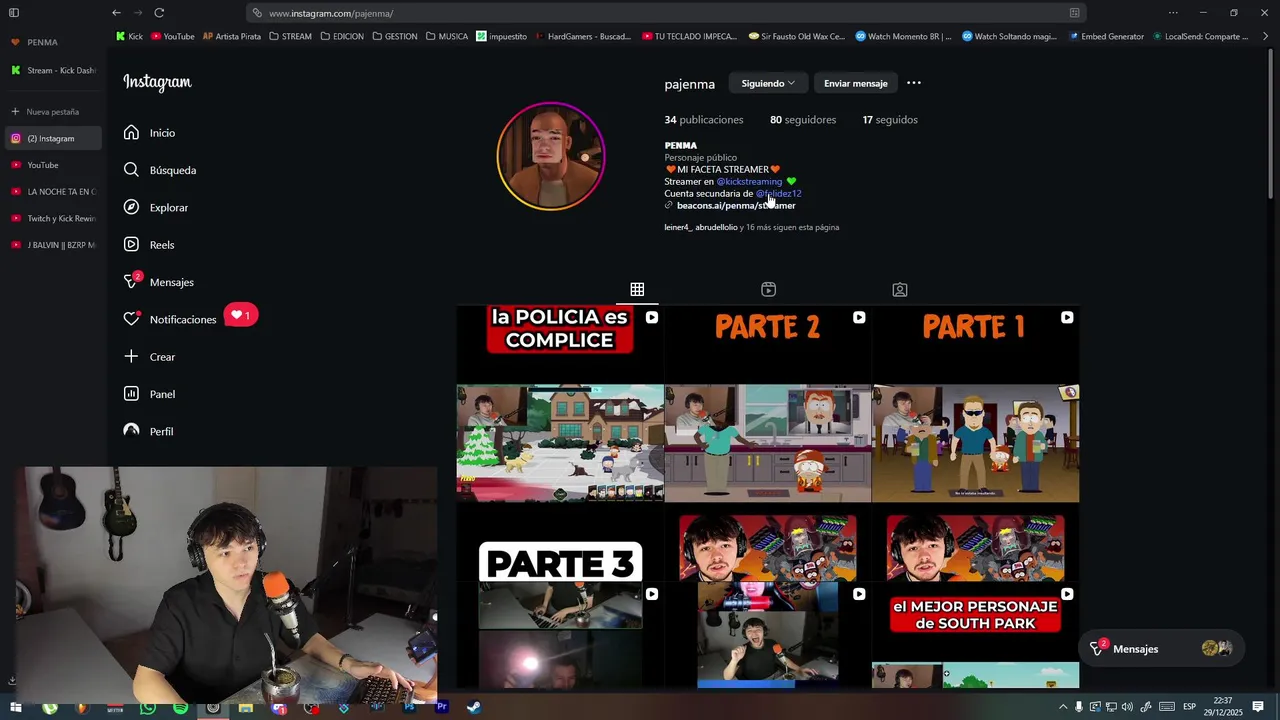Open the 80 seguidores list
The width and height of the screenshot is (1280, 720).
point(803,120)
